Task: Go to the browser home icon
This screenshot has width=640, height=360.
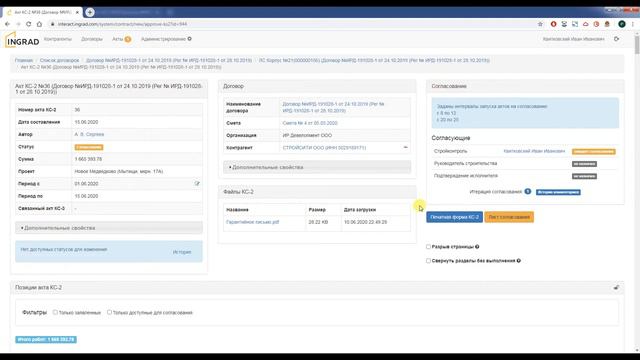Action: (x=39, y=24)
